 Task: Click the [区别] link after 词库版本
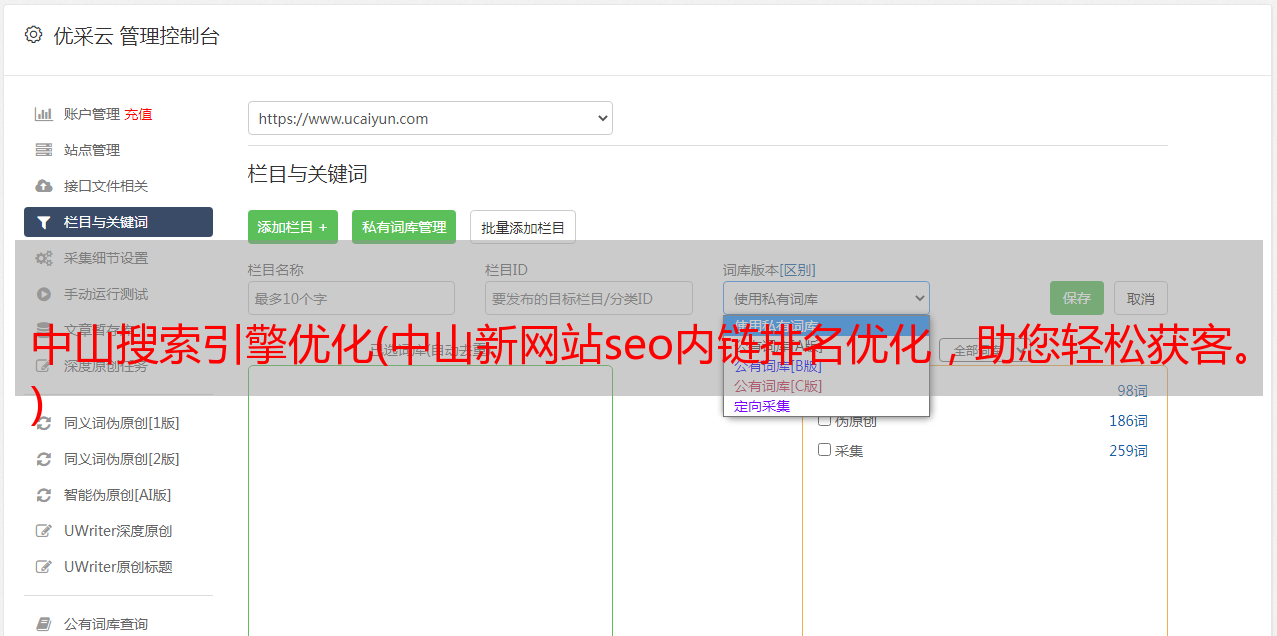[799, 270]
